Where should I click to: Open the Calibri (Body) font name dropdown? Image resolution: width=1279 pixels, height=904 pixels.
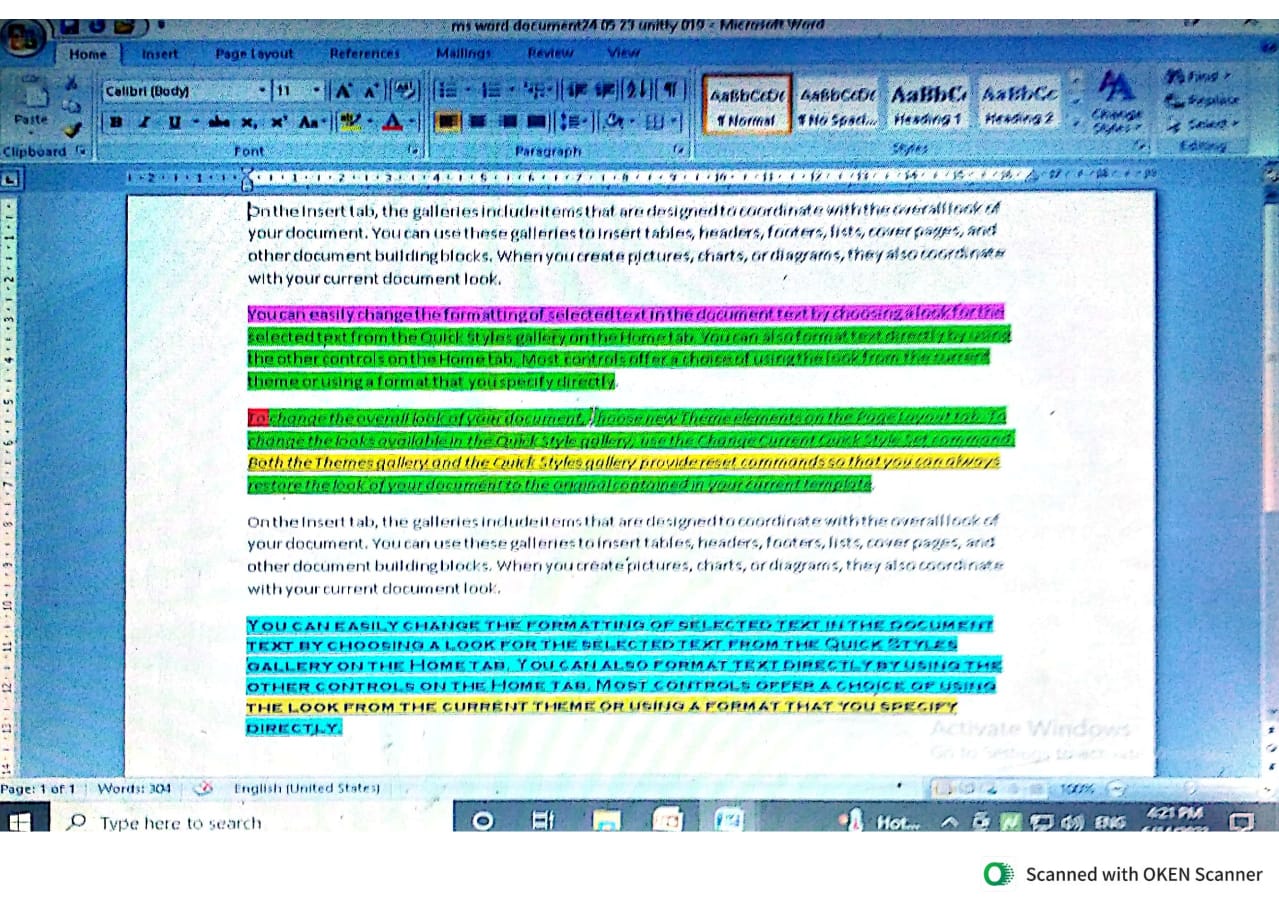(263, 91)
